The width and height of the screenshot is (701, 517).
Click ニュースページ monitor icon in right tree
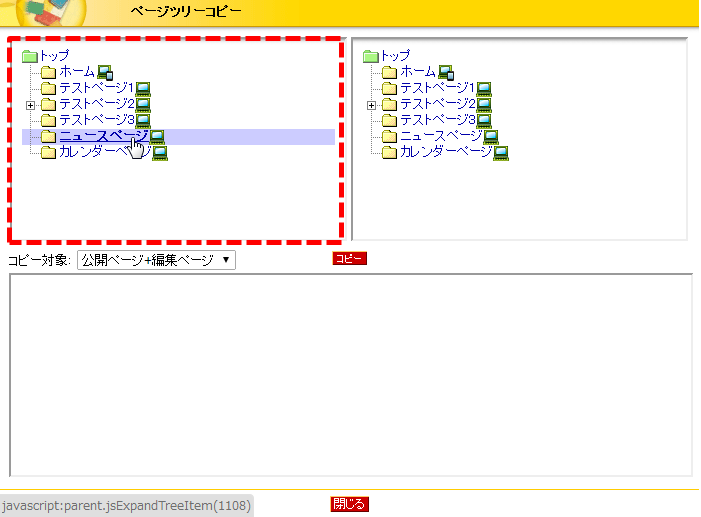click(491, 137)
